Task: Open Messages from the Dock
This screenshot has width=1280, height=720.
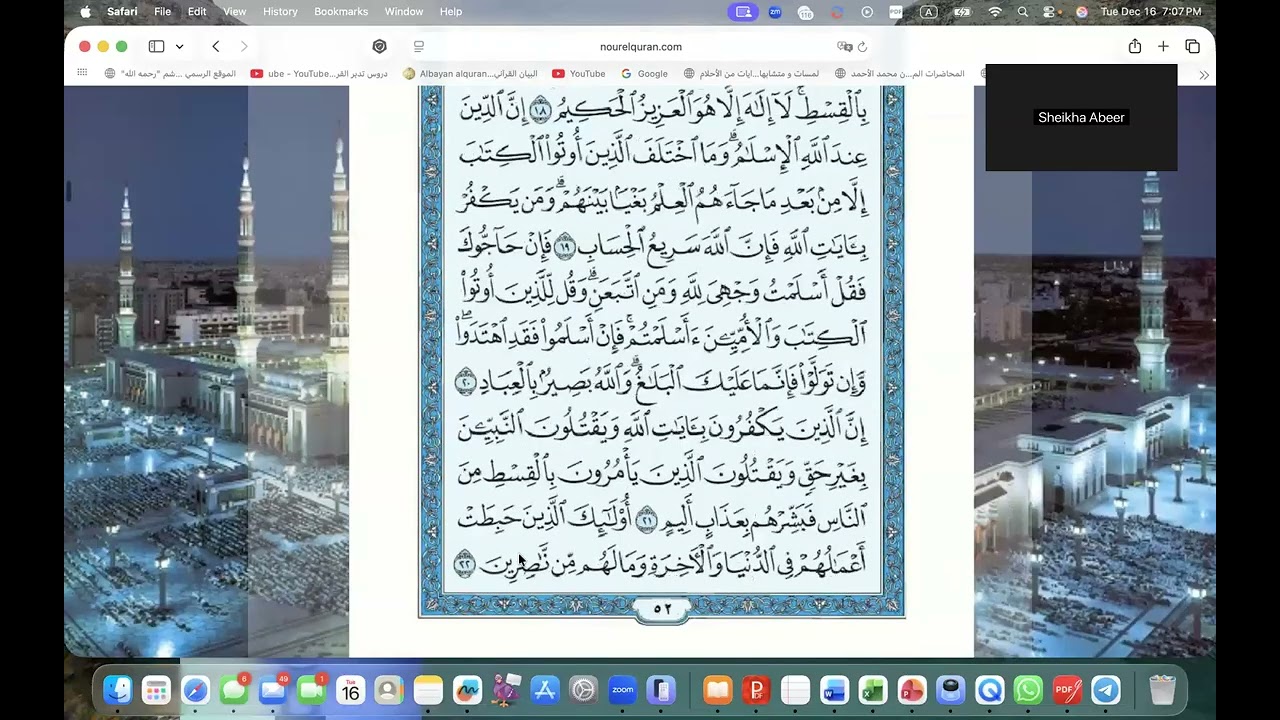Action: click(234, 690)
